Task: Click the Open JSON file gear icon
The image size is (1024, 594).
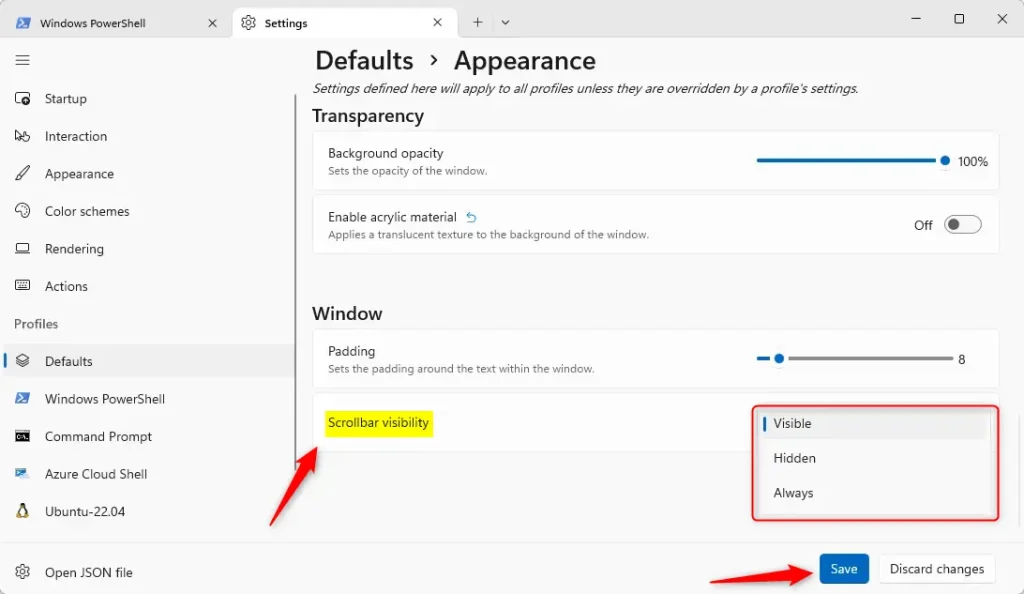Action: click(22, 572)
